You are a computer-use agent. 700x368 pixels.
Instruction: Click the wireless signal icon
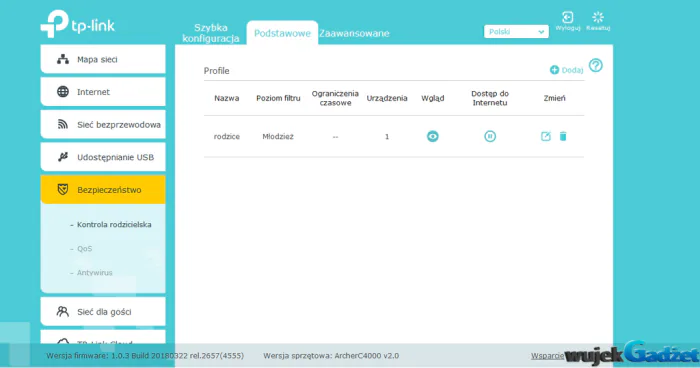click(x=63, y=124)
